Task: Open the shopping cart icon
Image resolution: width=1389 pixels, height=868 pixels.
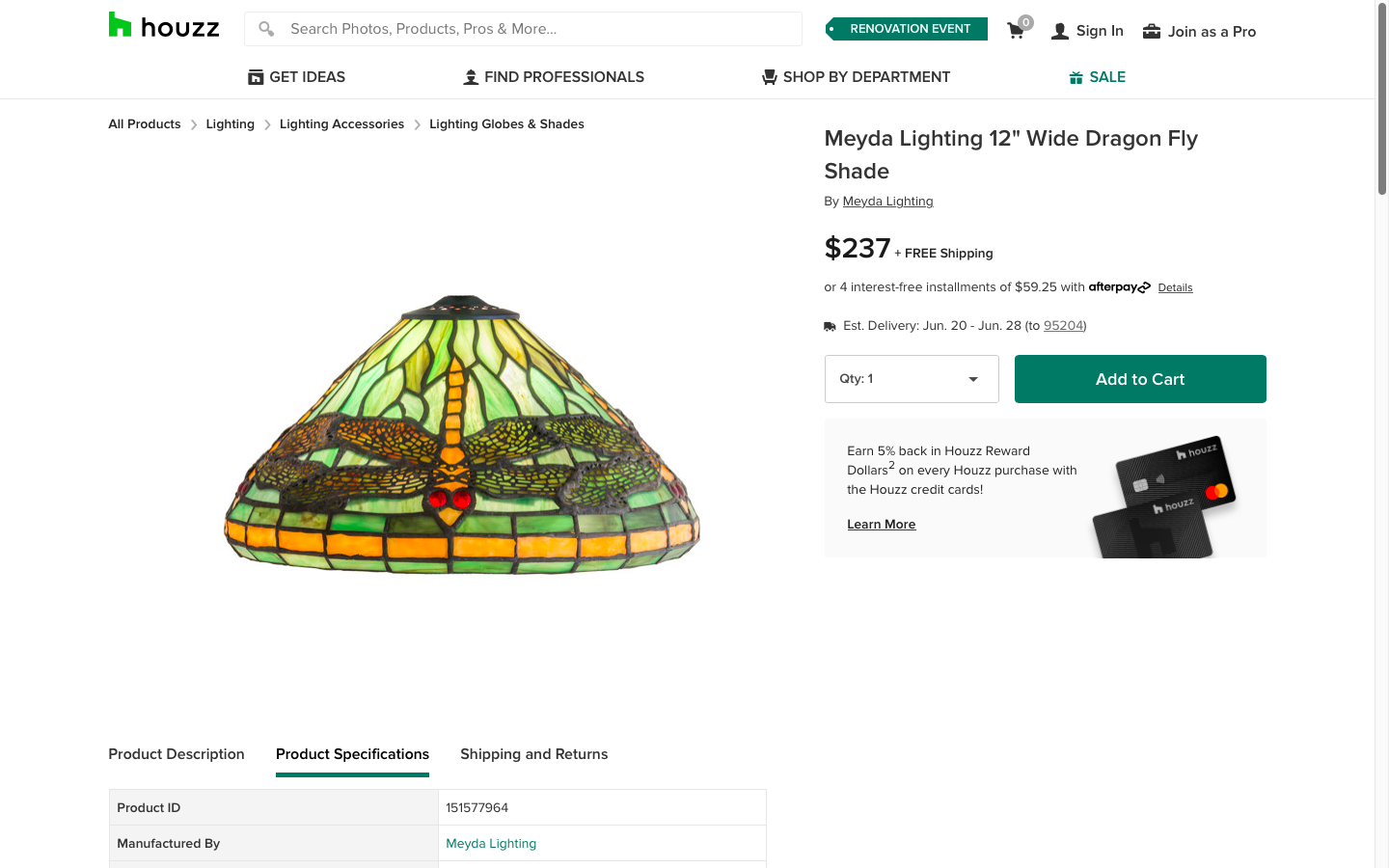Action: pos(1016,31)
